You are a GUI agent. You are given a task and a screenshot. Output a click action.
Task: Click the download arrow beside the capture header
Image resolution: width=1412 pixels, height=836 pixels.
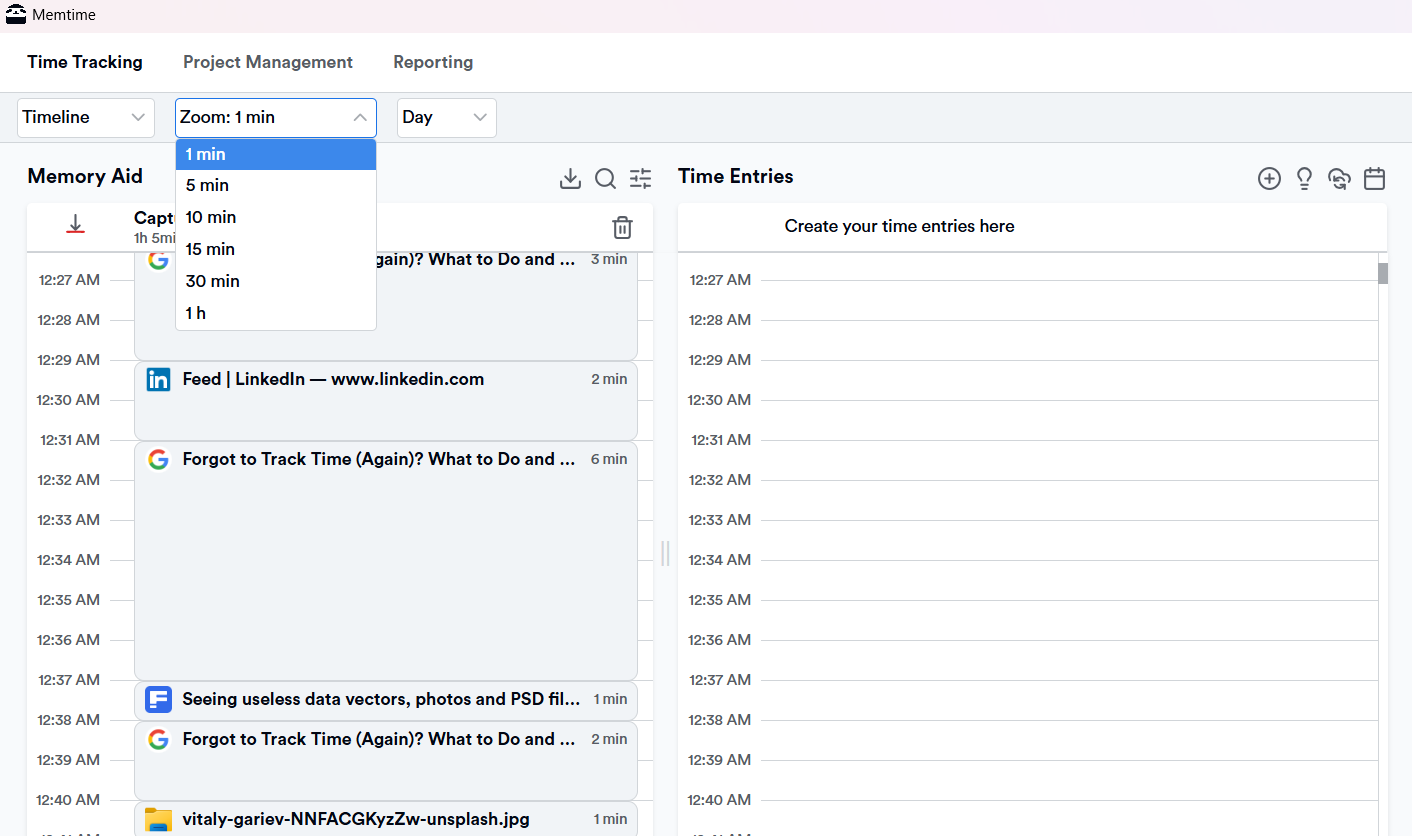point(75,225)
